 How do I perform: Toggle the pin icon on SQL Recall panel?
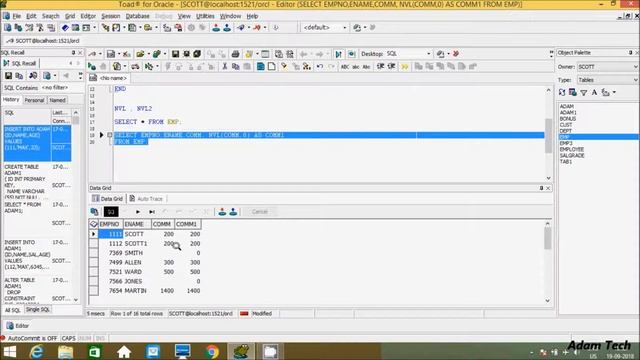pyautogui.click(x=73, y=53)
